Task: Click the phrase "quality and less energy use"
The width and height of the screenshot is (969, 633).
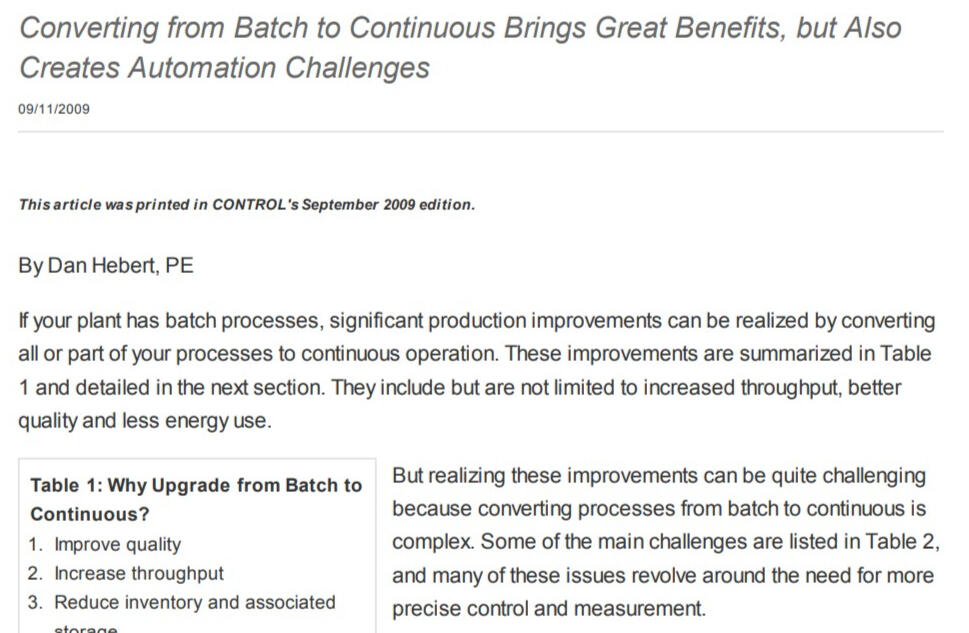Action: (x=144, y=420)
